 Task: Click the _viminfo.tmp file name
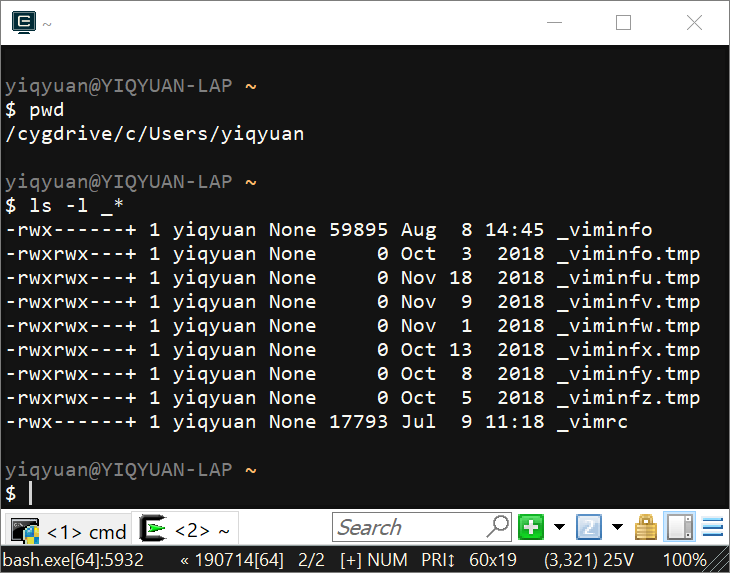[x=629, y=254]
